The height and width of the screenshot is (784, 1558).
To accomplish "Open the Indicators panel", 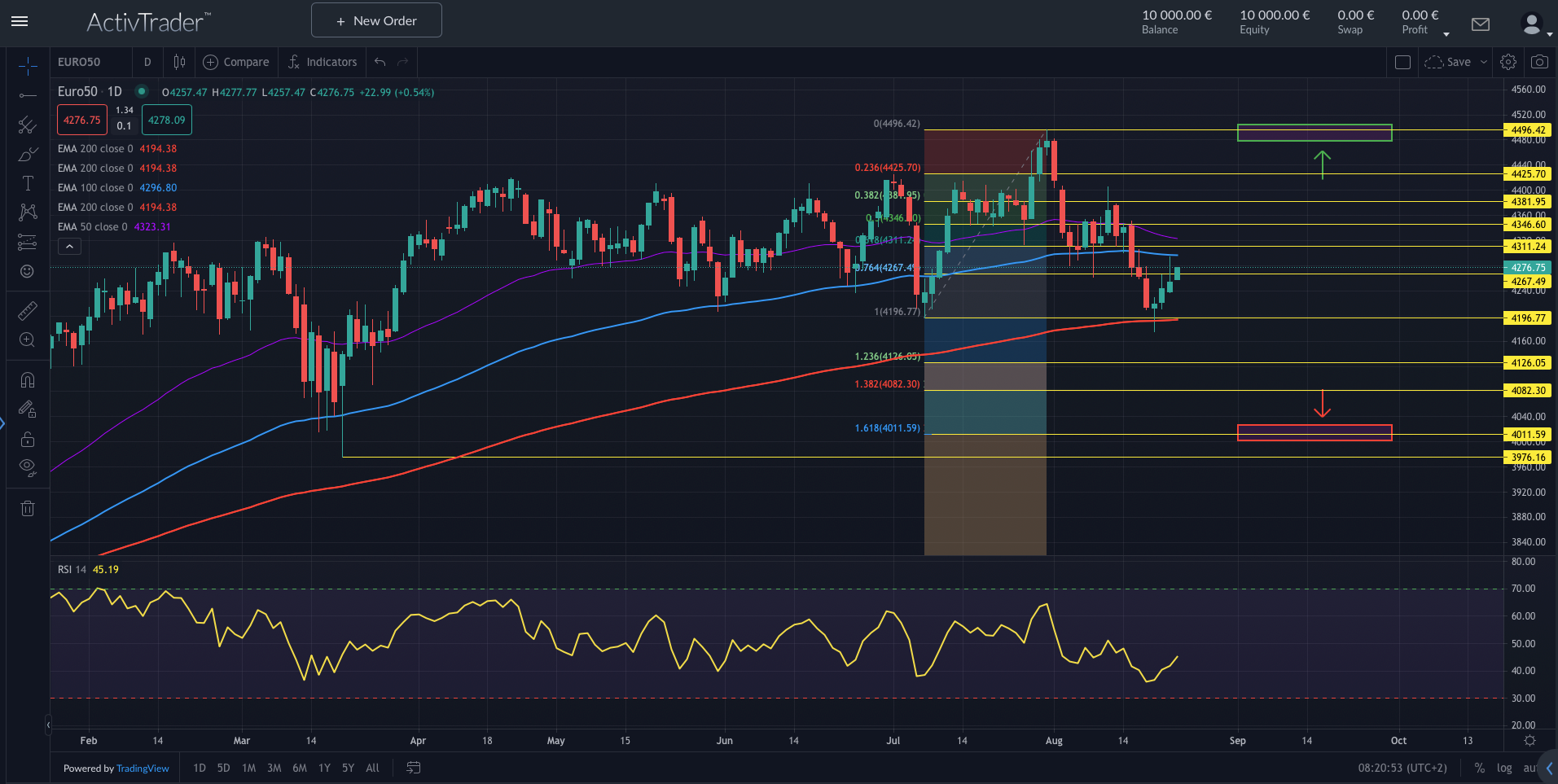I will [x=323, y=62].
